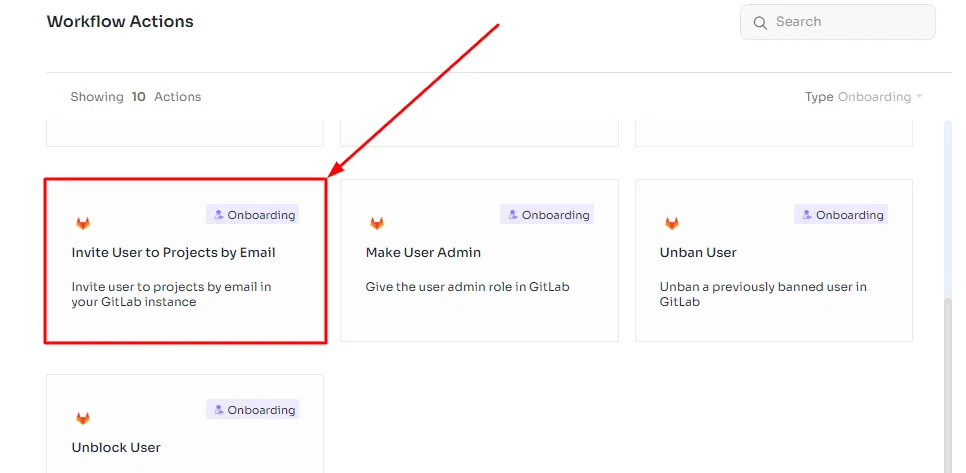Click Onboarding tag on Unblock User card

point(253,410)
